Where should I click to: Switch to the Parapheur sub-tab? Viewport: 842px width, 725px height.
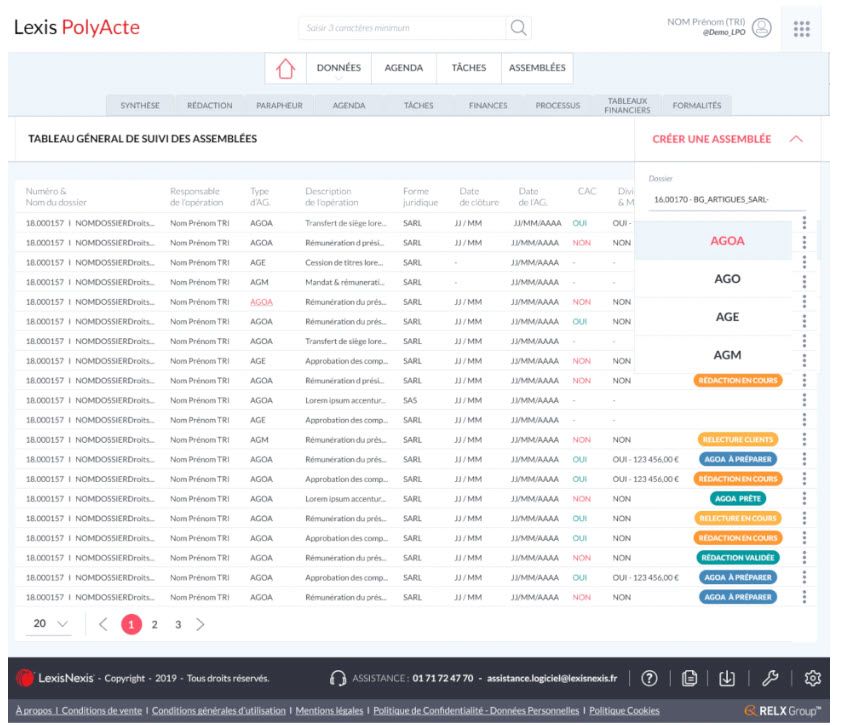[x=279, y=105]
